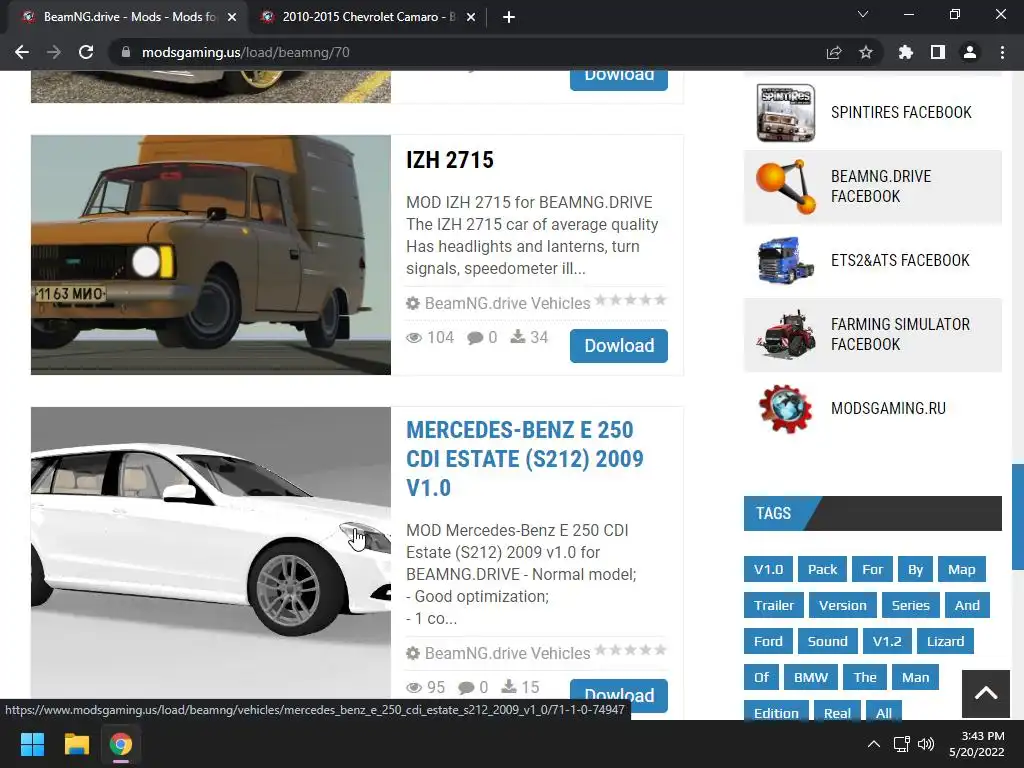1024x768 pixels.
Task: Switch to the 2010-2015 Chevrolet Camaro tab
Action: coord(366,18)
